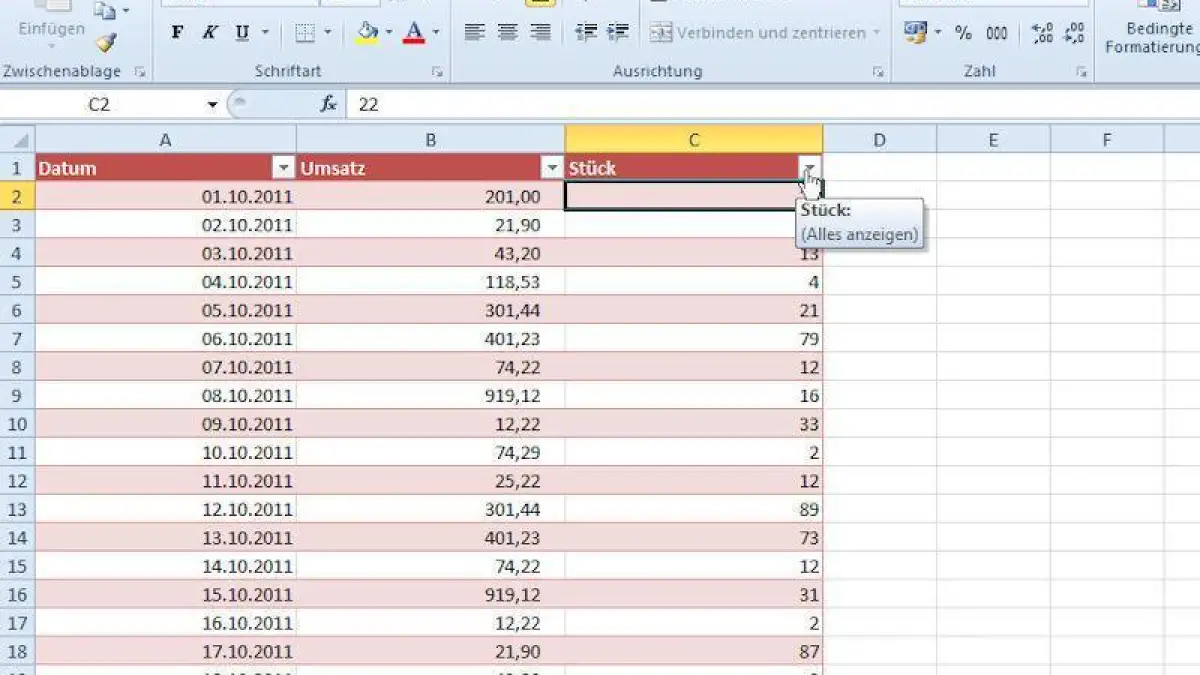Open the Stück column filter
This screenshot has width=1200, height=675.
click(x=810, y=167)
